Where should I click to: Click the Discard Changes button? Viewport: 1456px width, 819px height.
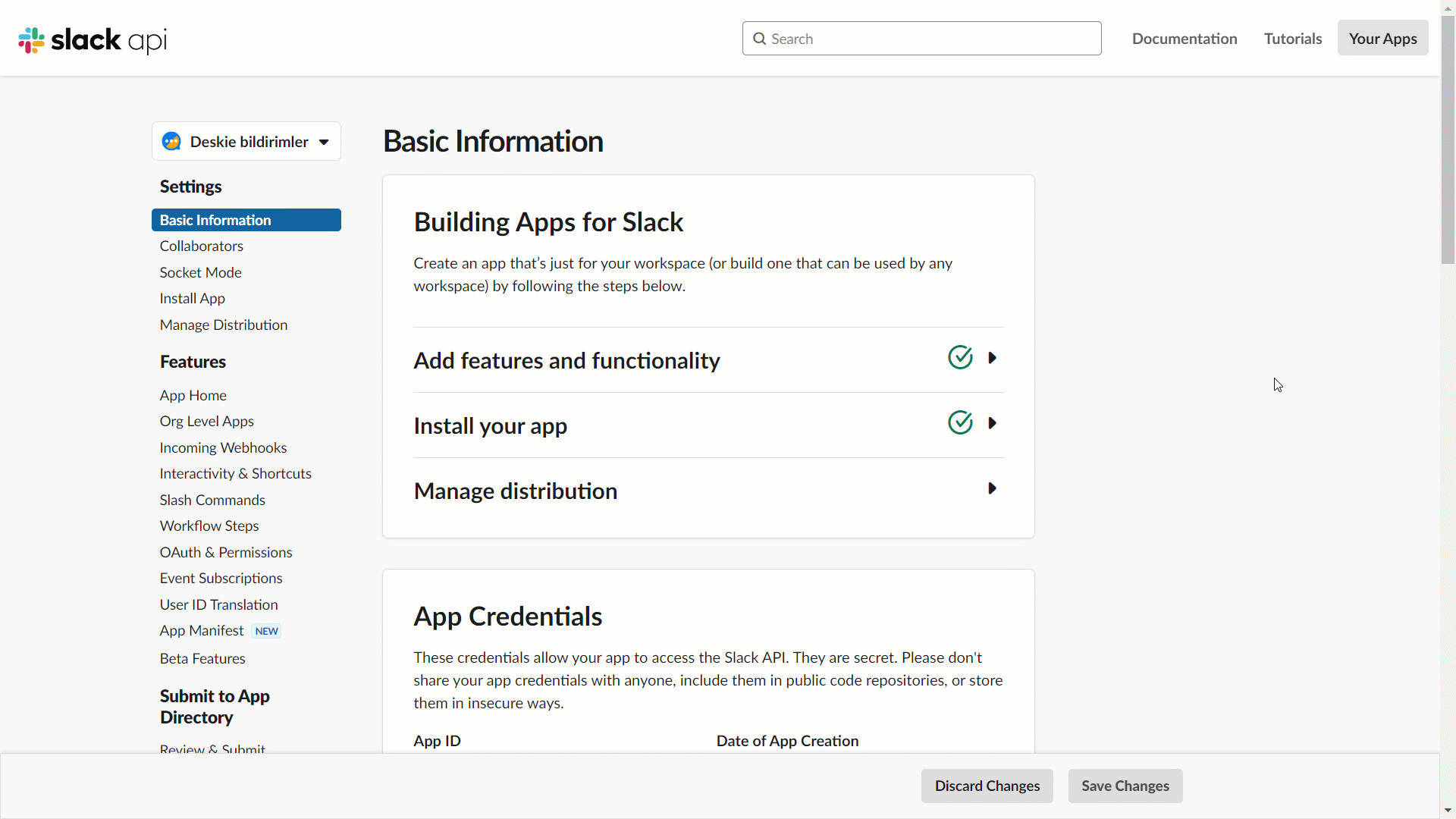point(987,786)
